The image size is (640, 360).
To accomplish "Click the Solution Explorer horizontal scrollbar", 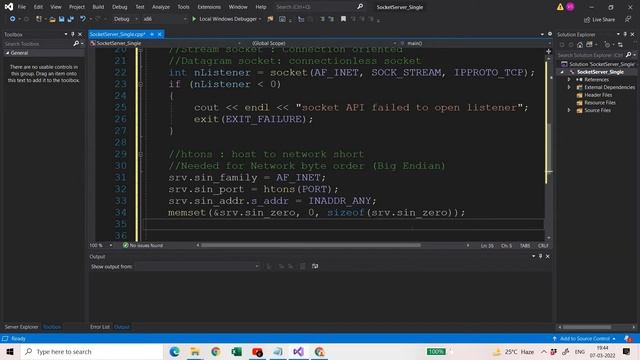I will 587,327.
